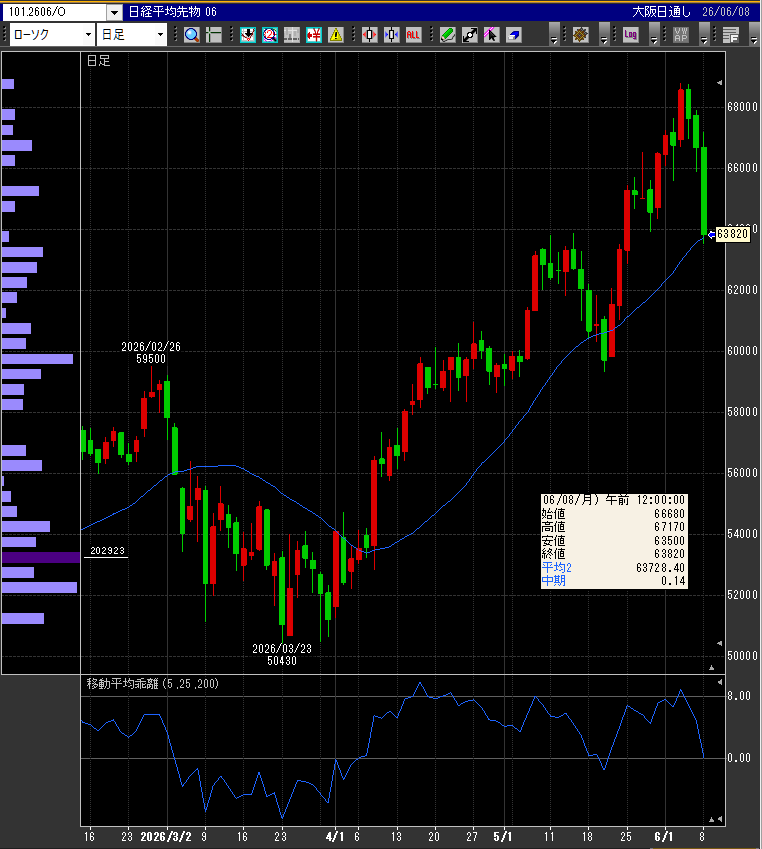Click the brown indicator settings icon
The image size is (762, 849).
click(x=581, y=35)
